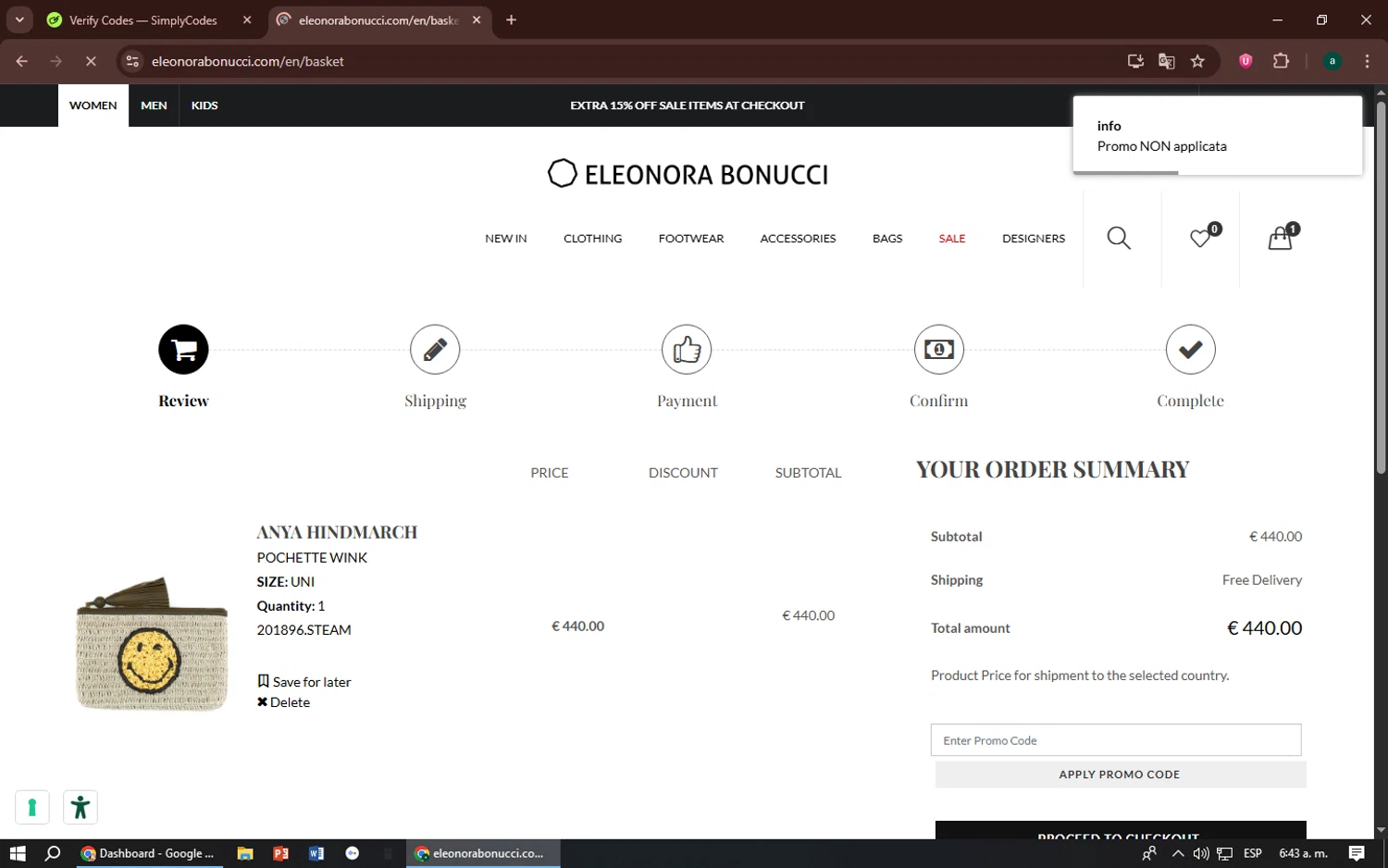Open the wishlist heart icon
The image size is (1388, 868).
click(1200, 239)
